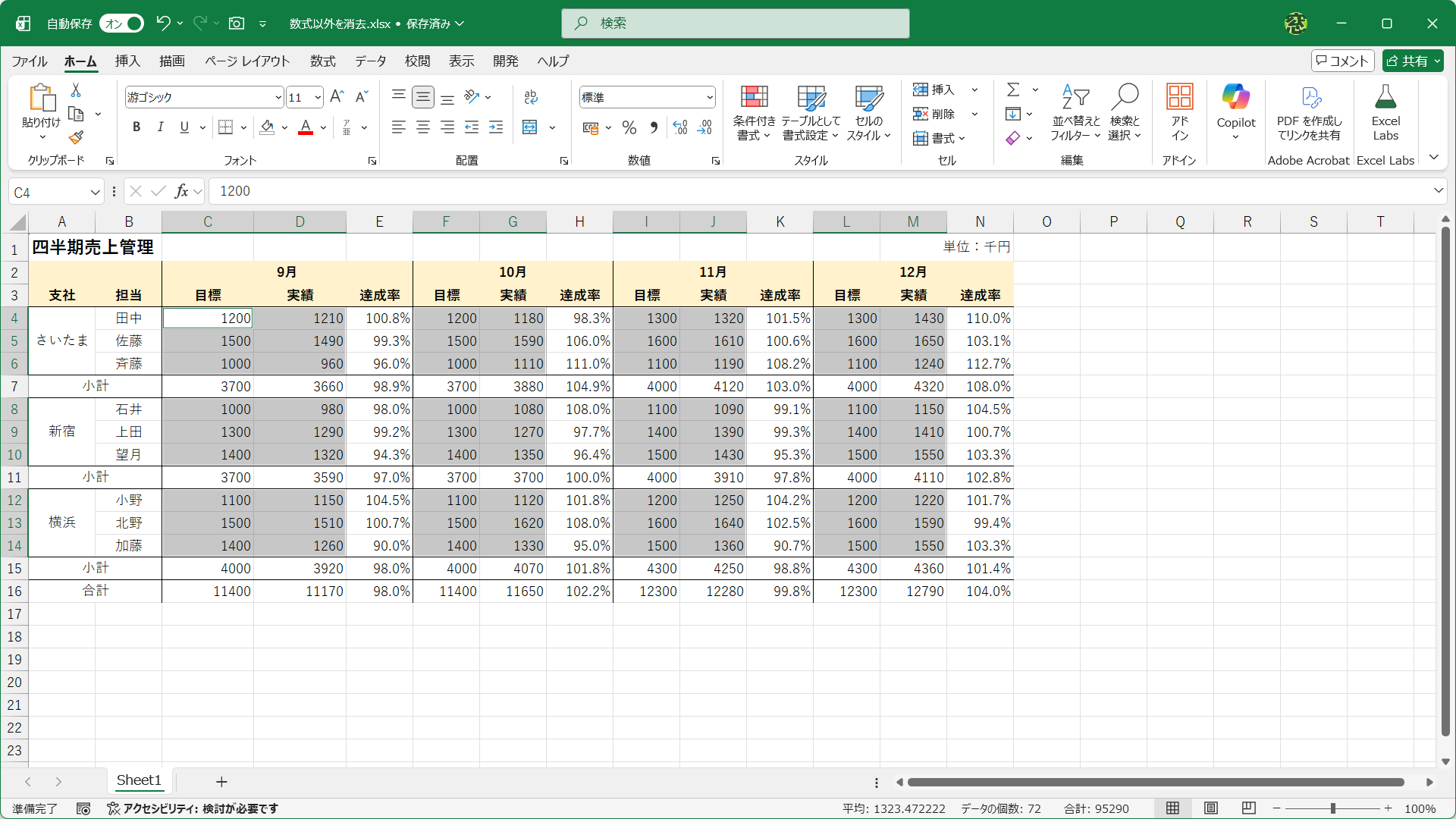The image size is (1456, 819).
Task: Toggle the AutoSave (自動保存) switch
Action: click(x=123, y=24)
